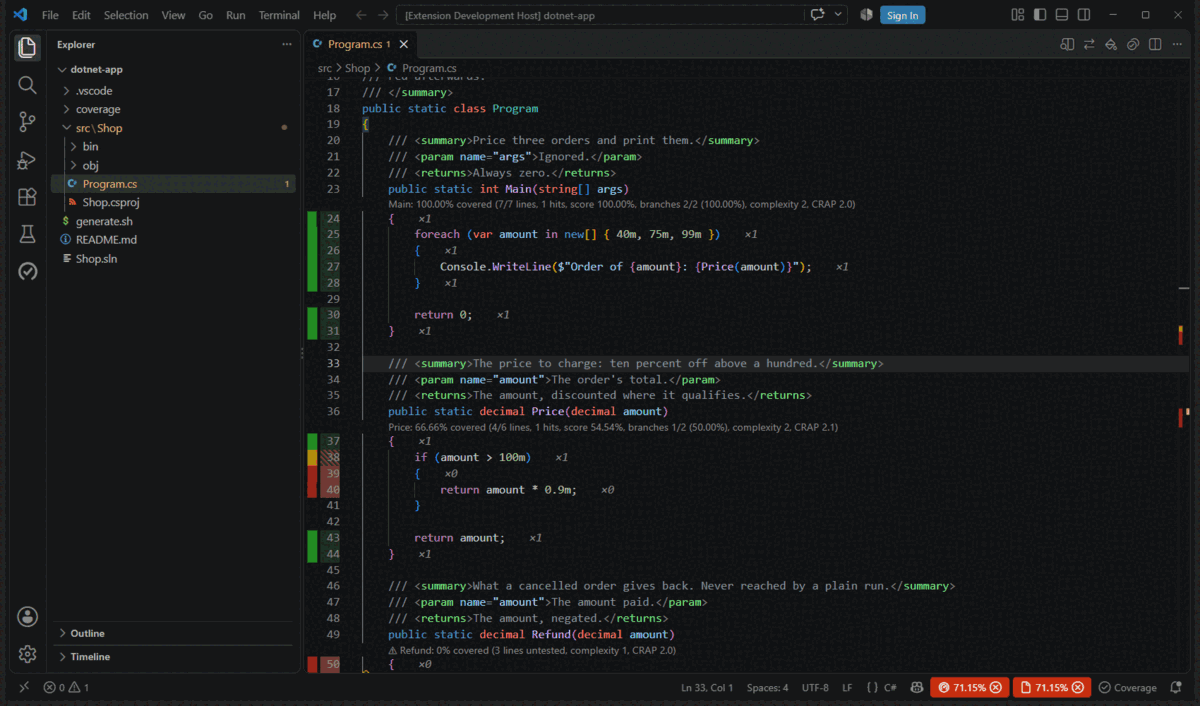
Task: Open the command center search box
Action: [601, 15]
